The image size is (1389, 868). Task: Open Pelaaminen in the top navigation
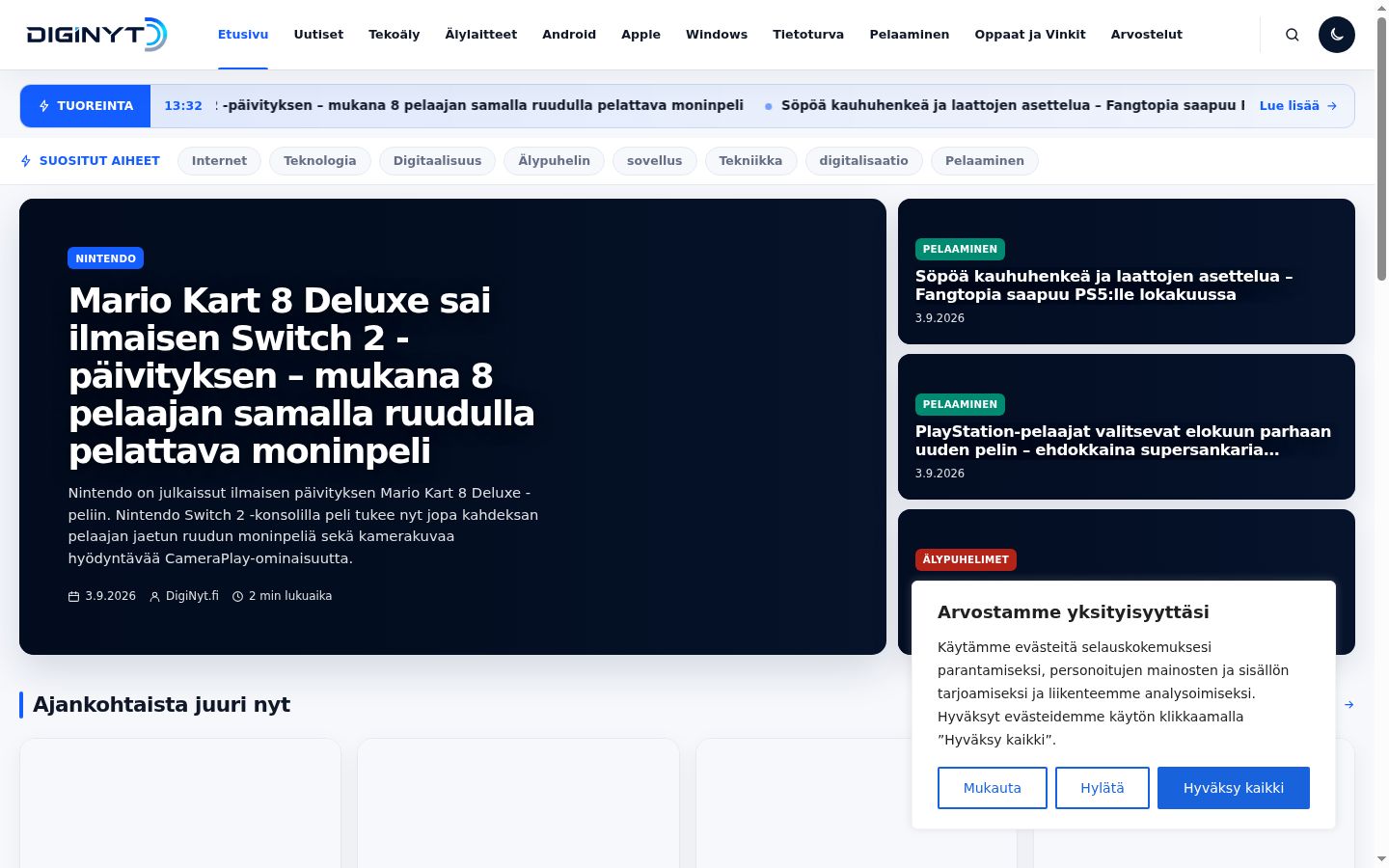tap(910, 35)
